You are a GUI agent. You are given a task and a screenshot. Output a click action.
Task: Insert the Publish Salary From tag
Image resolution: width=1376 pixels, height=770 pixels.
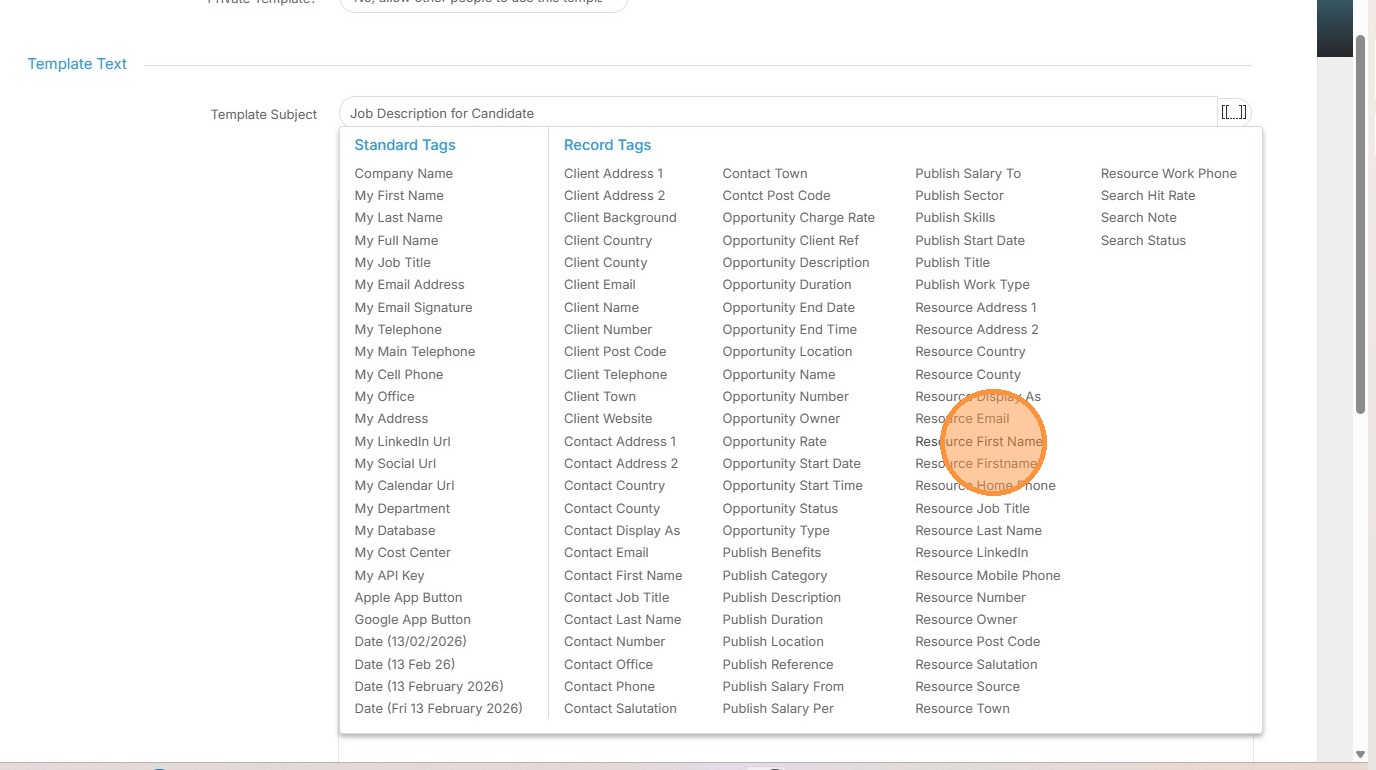[784, 686]
